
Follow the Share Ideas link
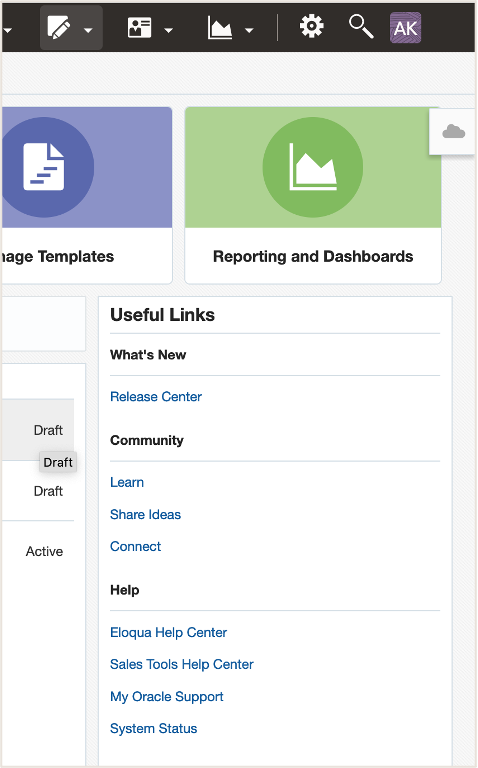(x=145, y=514)
